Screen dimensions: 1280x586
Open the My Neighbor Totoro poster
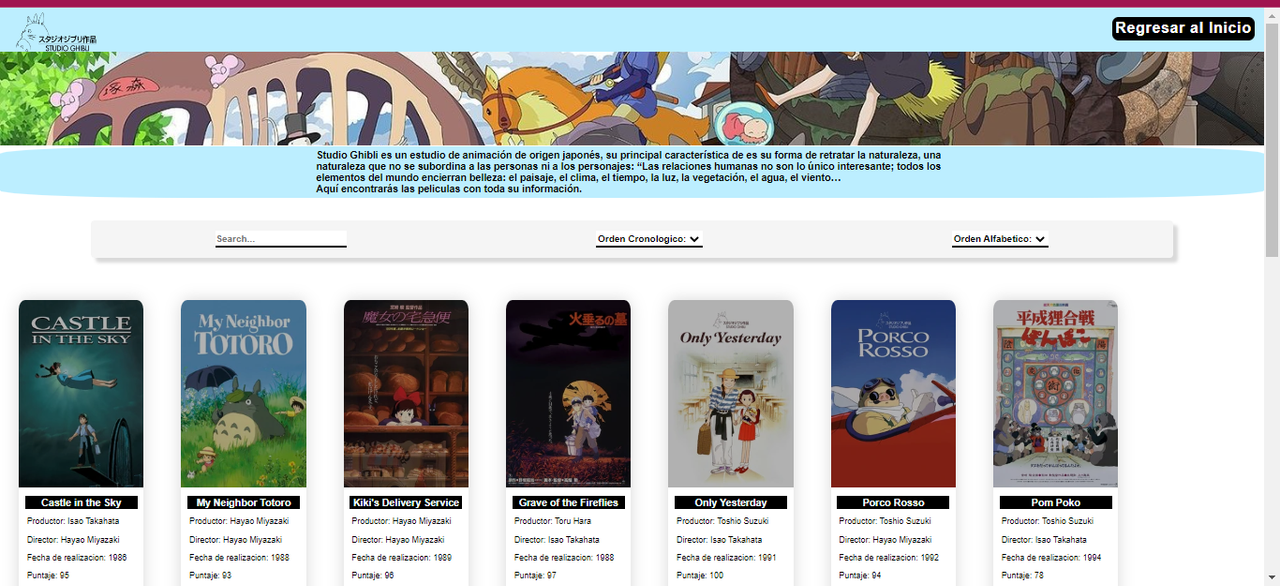244,394
